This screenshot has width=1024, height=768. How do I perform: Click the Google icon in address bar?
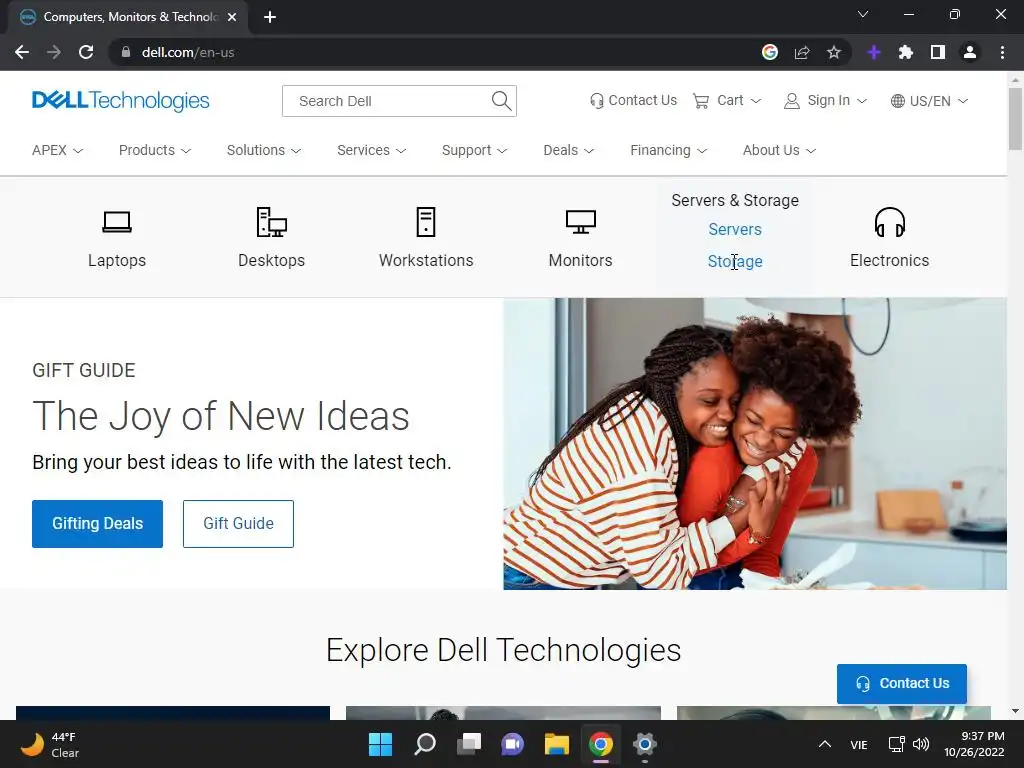(x=770, y=52)
